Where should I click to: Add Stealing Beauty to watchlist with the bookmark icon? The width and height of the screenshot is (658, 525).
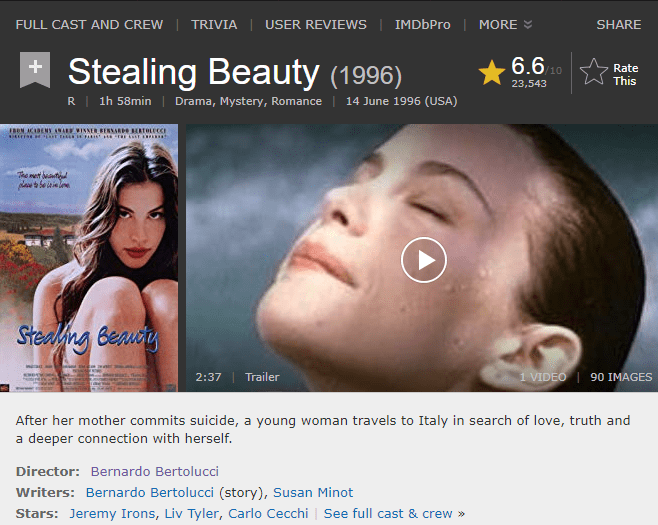pos(35,70)
